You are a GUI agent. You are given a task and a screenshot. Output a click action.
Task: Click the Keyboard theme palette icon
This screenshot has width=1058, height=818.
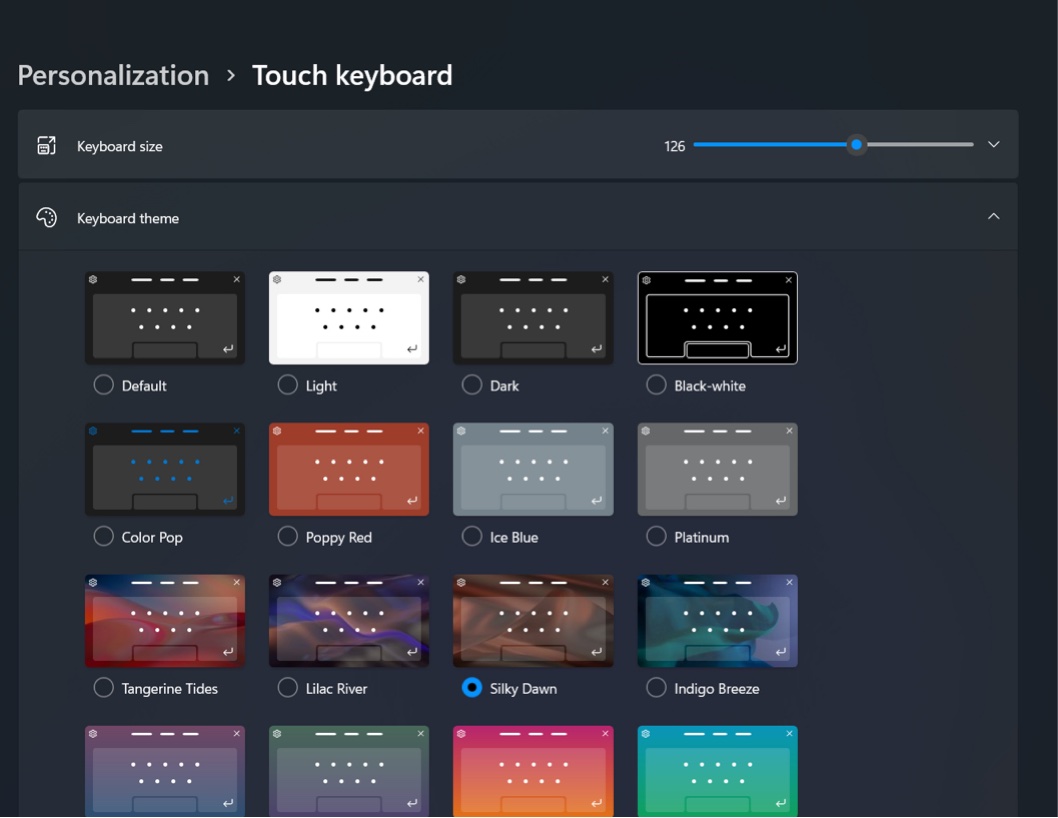tap(47, 218)
